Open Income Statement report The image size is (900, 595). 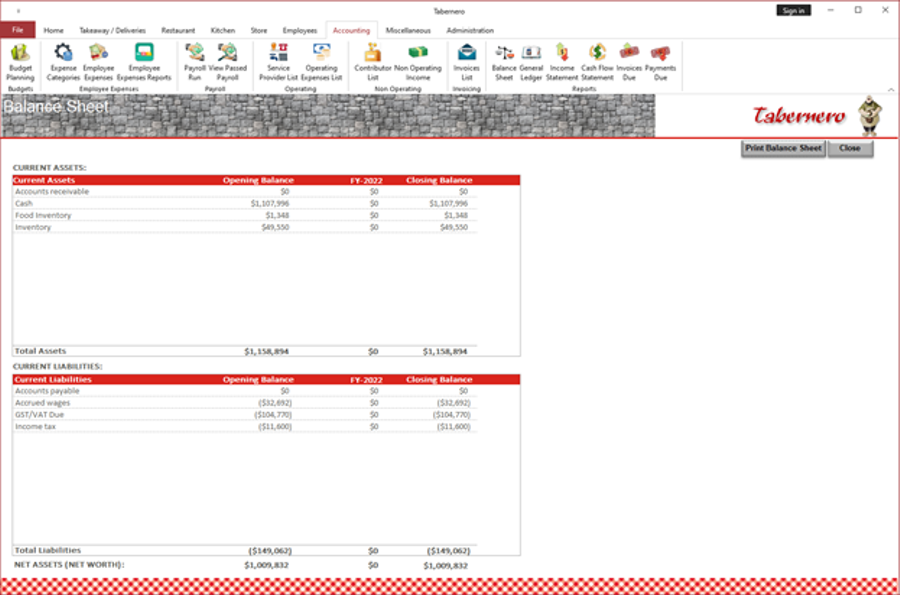562,62
